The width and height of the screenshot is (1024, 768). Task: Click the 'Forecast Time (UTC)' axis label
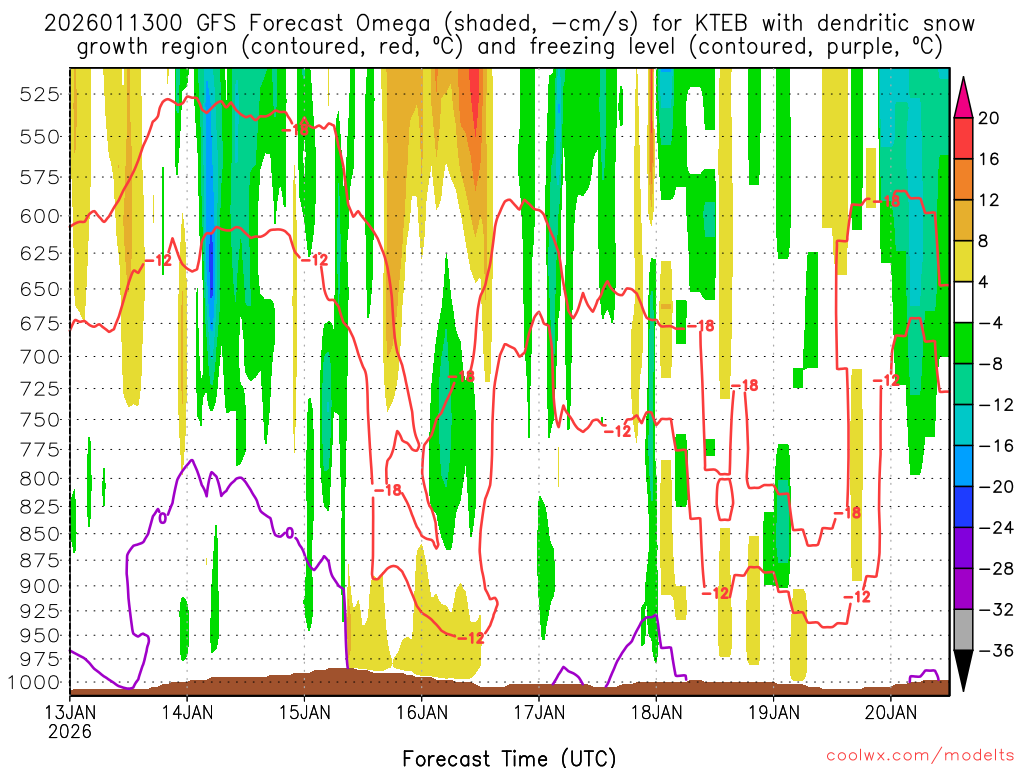click(x=509, y=758)
